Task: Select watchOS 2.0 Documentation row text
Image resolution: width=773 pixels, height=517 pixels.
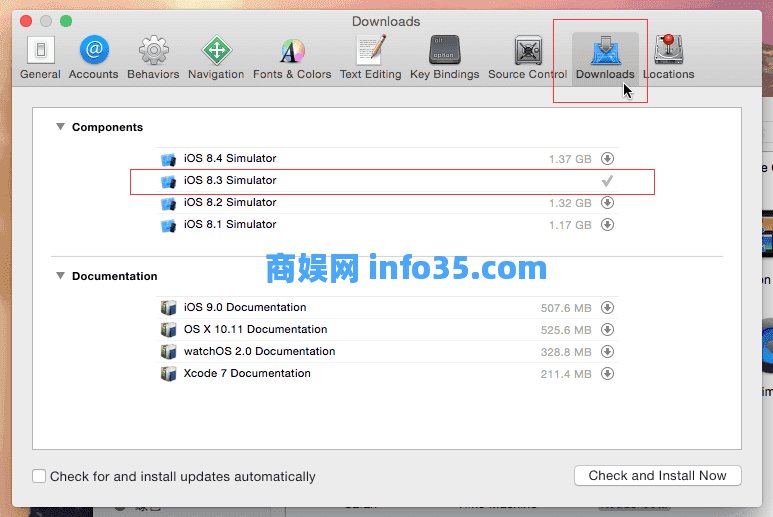Action: pyautogui.click(x=259, y=351)
